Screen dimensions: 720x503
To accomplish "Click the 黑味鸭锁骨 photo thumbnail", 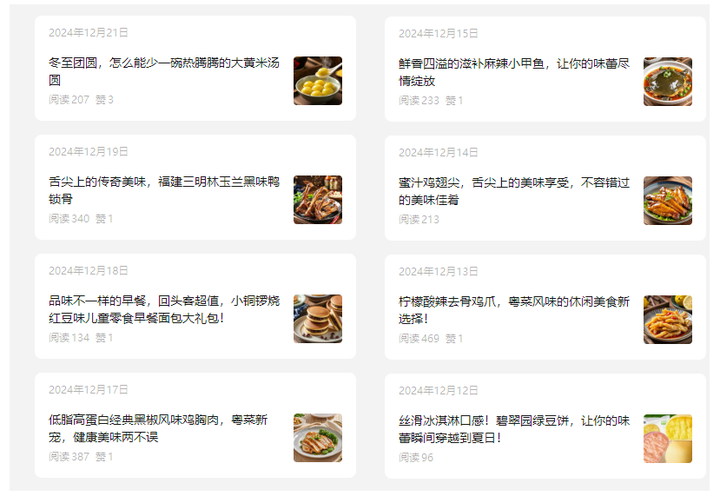I will [318, 200].
